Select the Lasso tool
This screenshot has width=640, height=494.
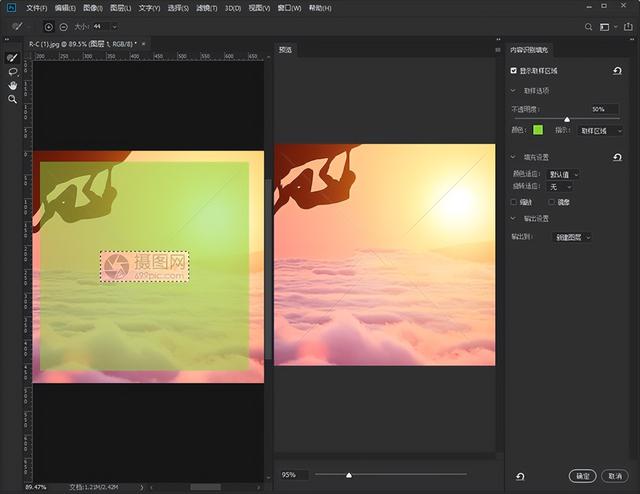point(12,72)
